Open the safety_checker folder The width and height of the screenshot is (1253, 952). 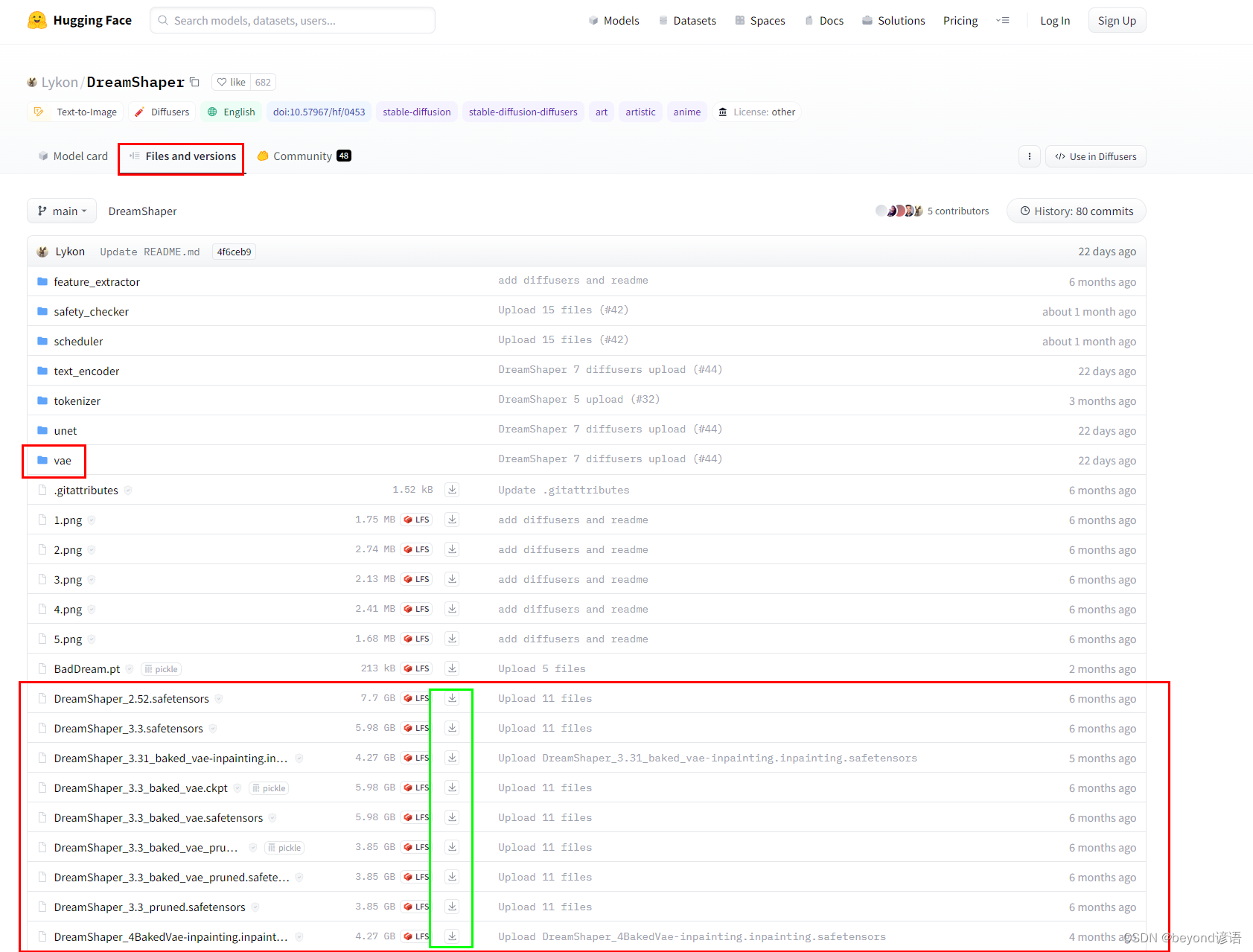(x=91, y=311)
